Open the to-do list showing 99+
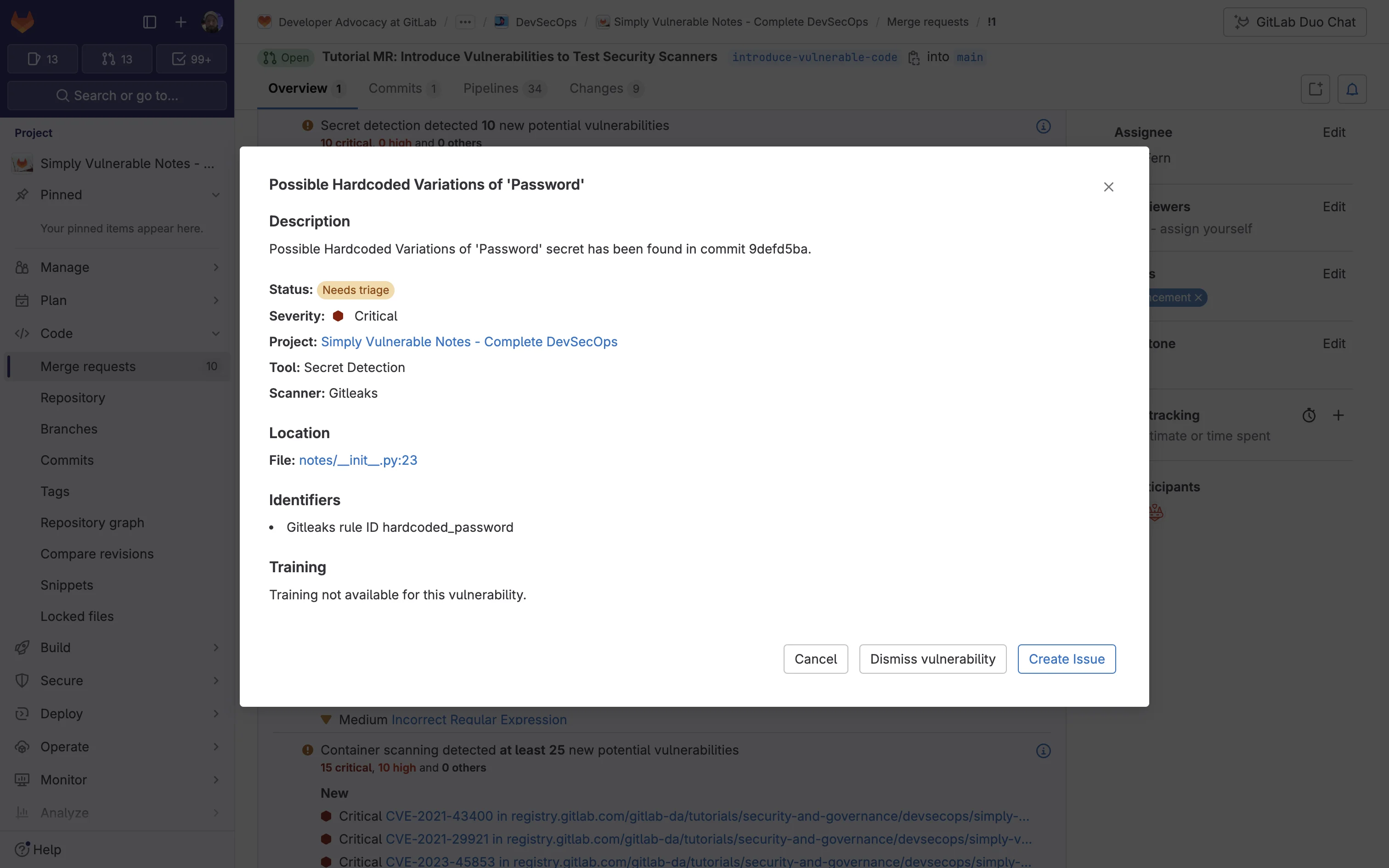The image size is (1389, 868). (x=192, y=58)
